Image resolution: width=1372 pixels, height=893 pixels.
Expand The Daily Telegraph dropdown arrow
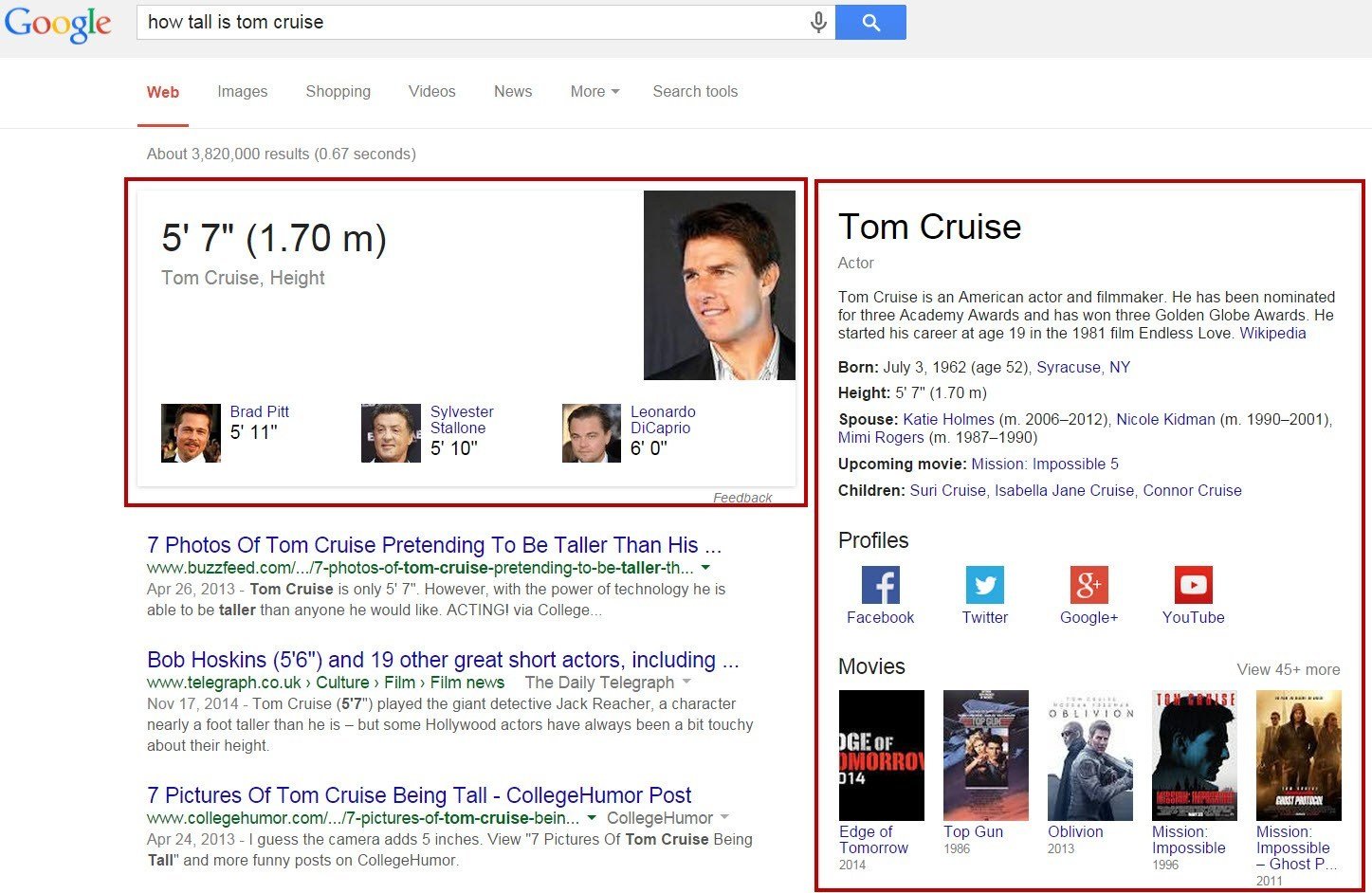pyautogui.click(x=686, y=683)
